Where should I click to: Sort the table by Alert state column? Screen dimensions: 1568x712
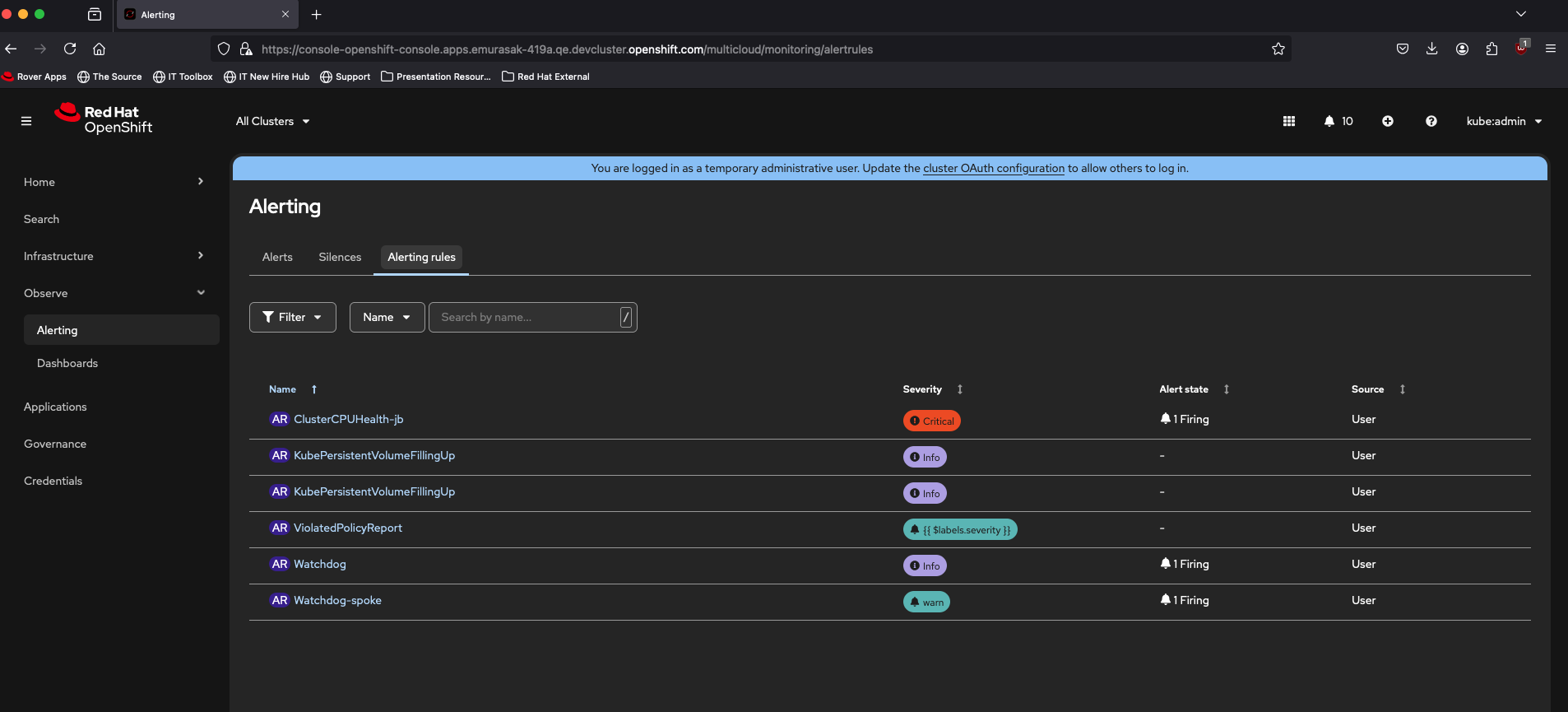click(1194, 389)
